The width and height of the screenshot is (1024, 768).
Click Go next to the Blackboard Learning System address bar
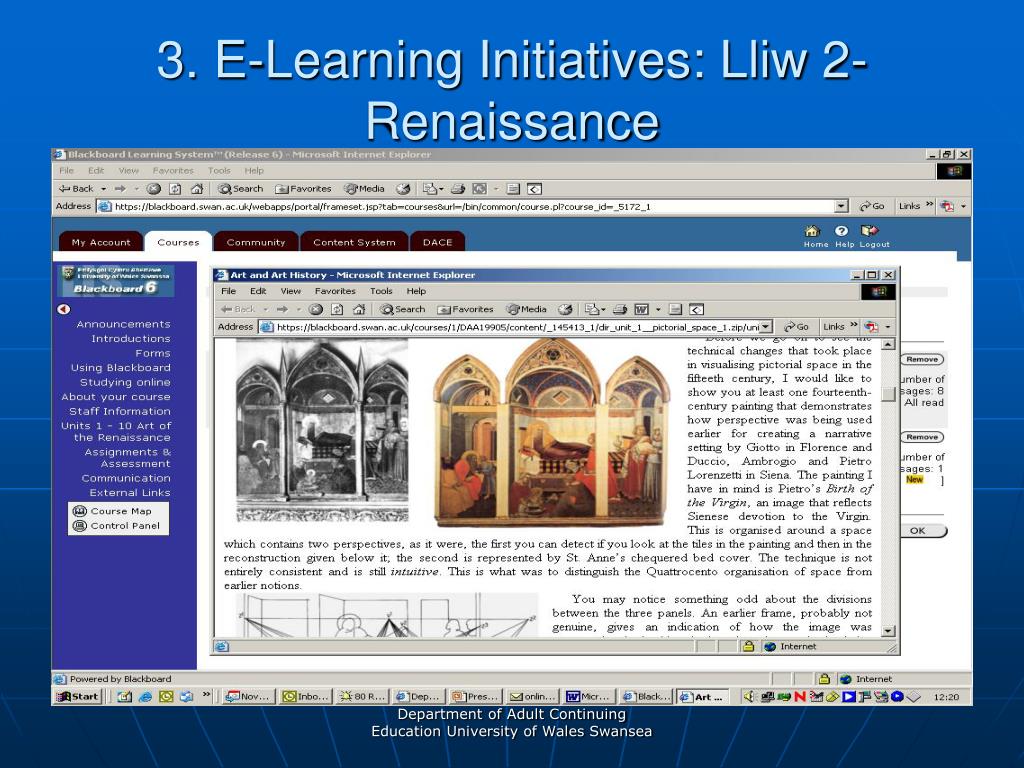click(x=872, y=206)
